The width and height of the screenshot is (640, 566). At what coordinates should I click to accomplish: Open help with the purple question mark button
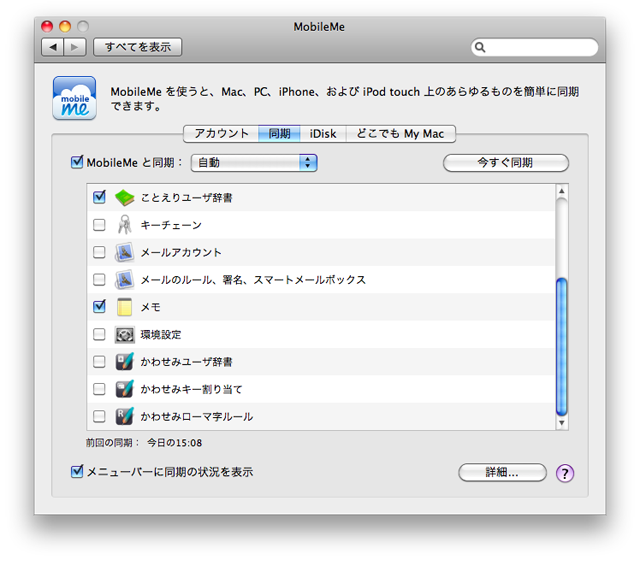(x=565, y=473)
